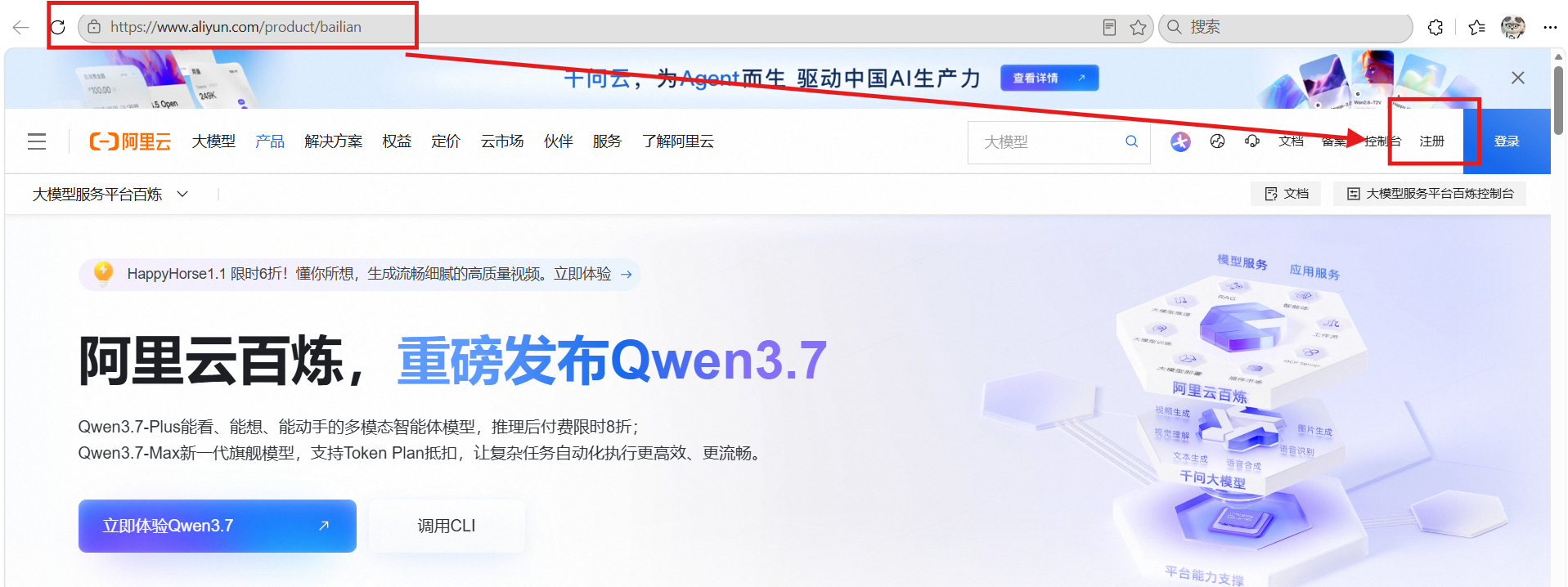This screenshot has height=587, width=1568.
Task: Click the lightbulb icon in the HappyHorse notice
Action: (x=103, y=273)
